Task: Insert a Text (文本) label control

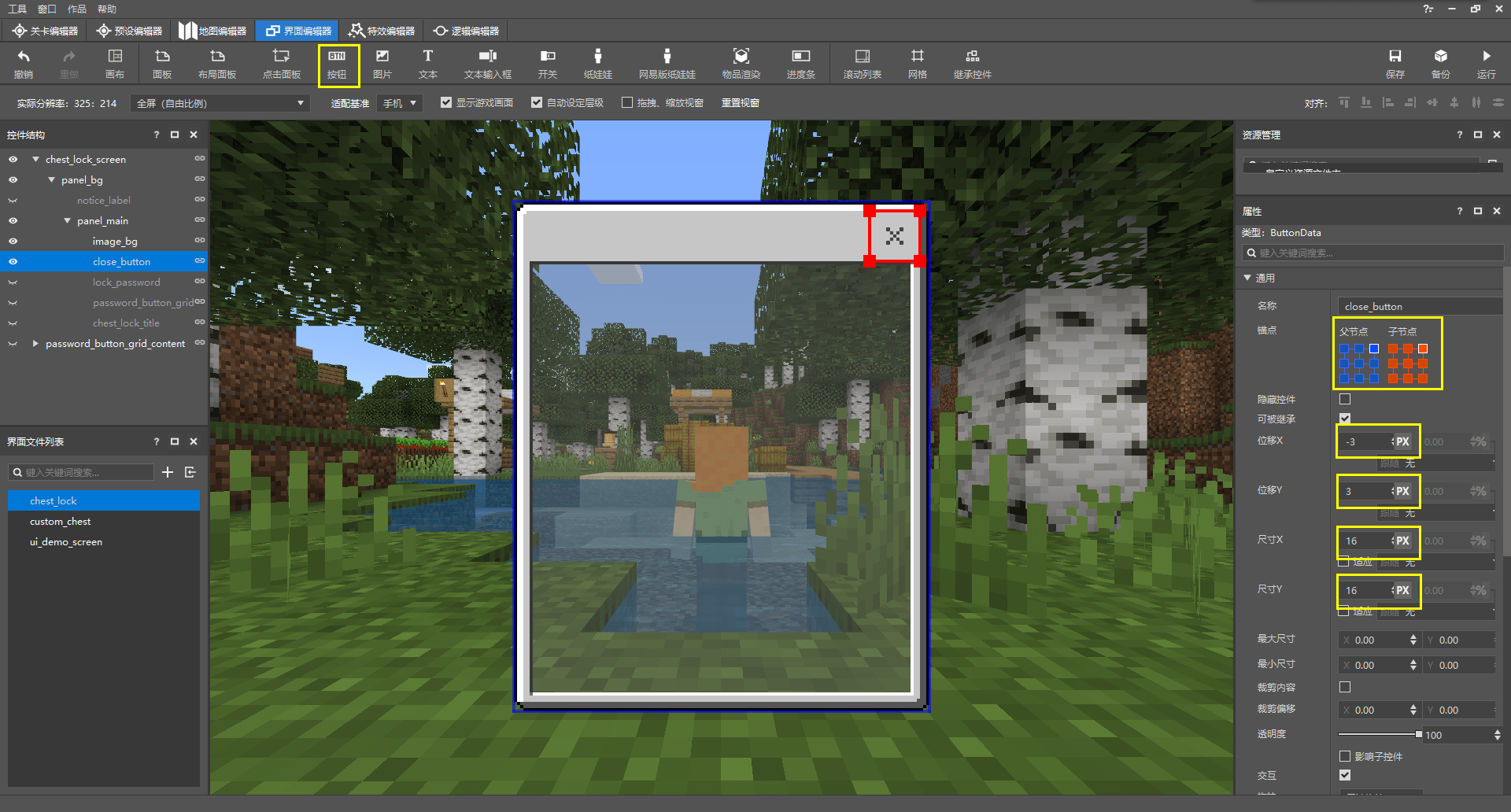Action: 428,64
